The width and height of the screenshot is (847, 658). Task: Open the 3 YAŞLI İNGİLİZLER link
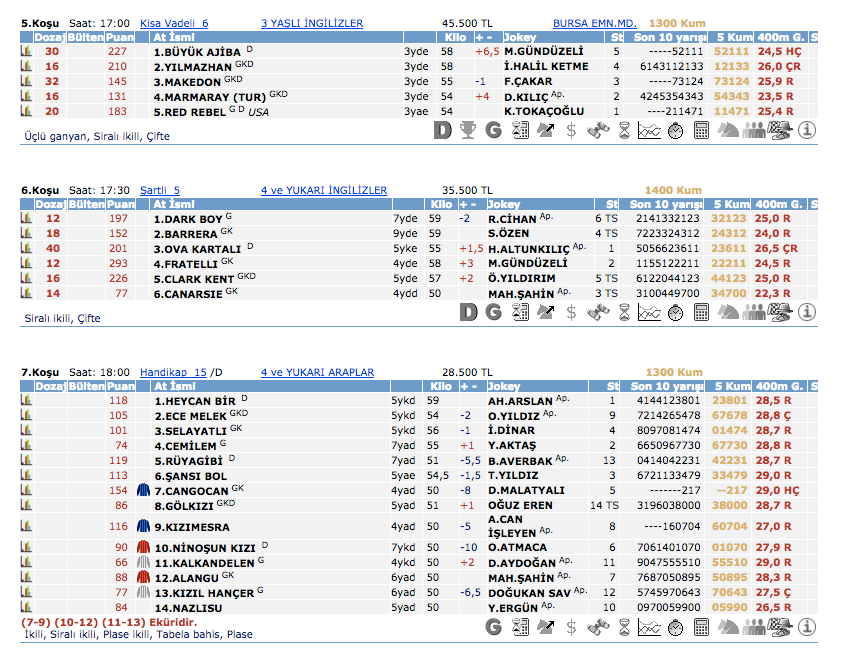click(x=311, y=23)
